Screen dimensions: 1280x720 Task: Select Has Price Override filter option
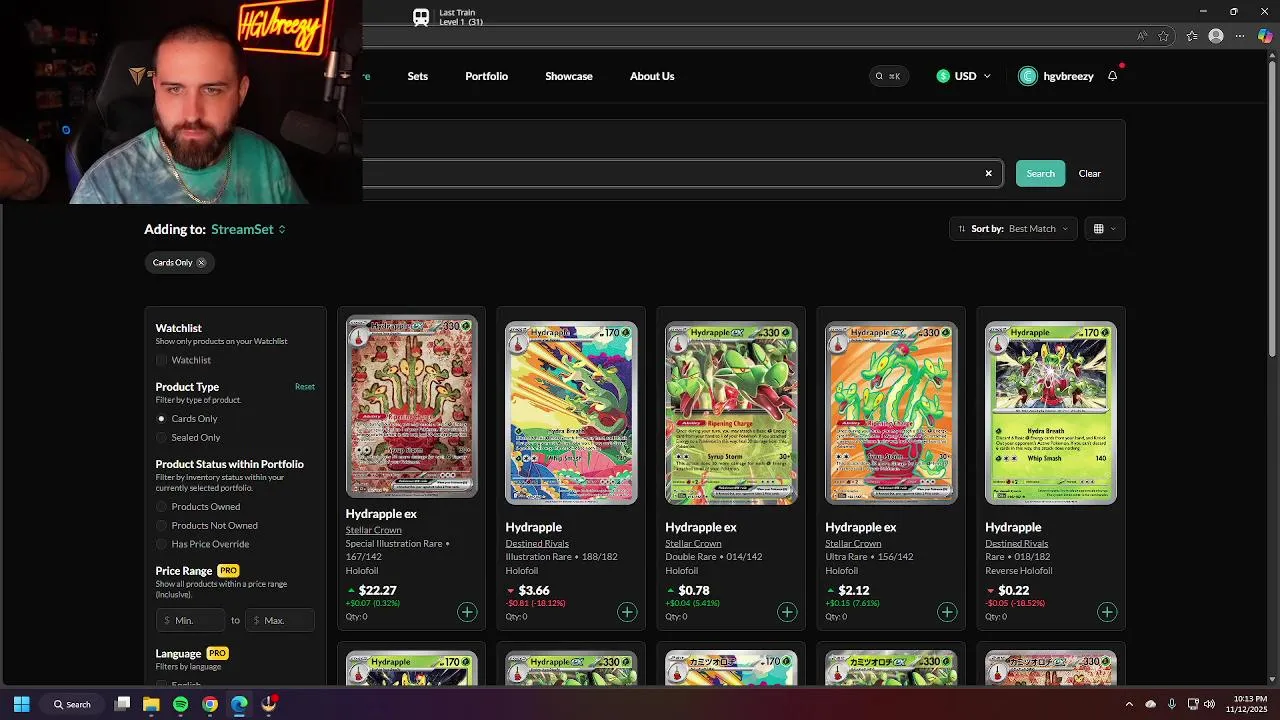point(161,545)
